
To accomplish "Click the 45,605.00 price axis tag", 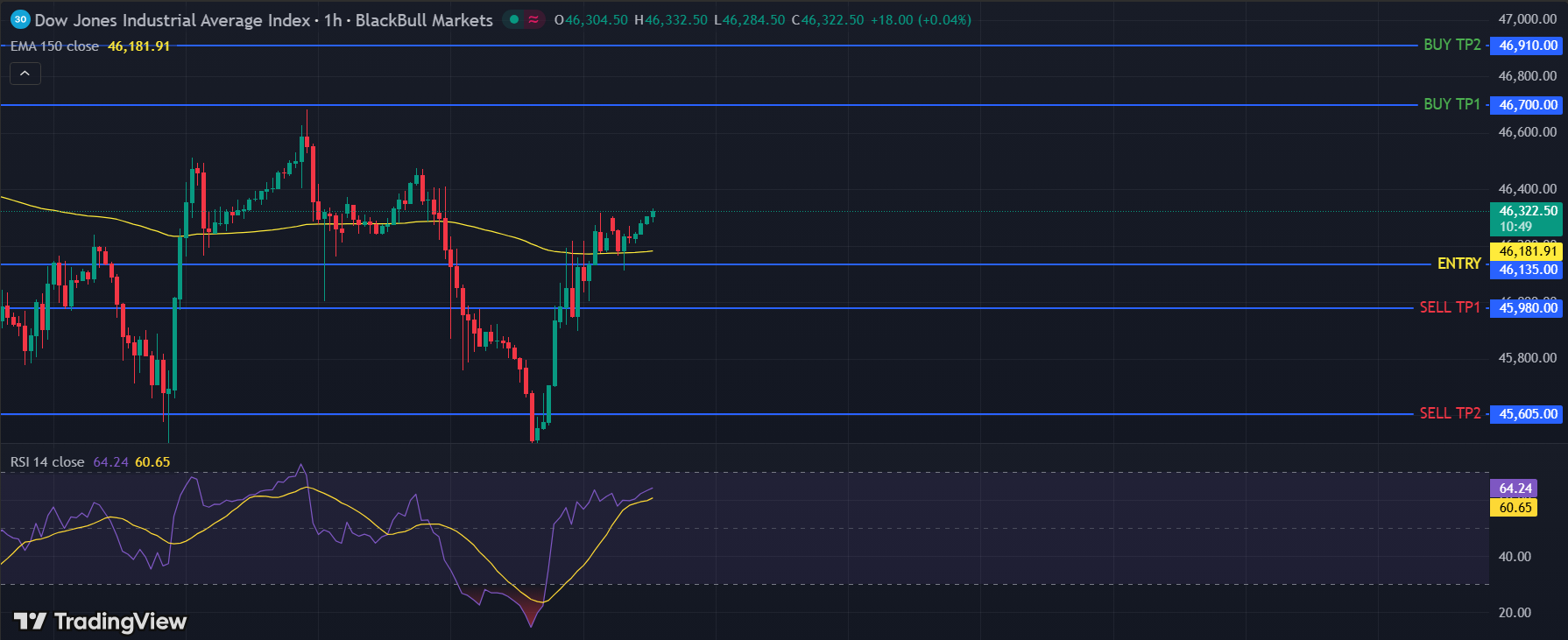I will pos(1527,414).
